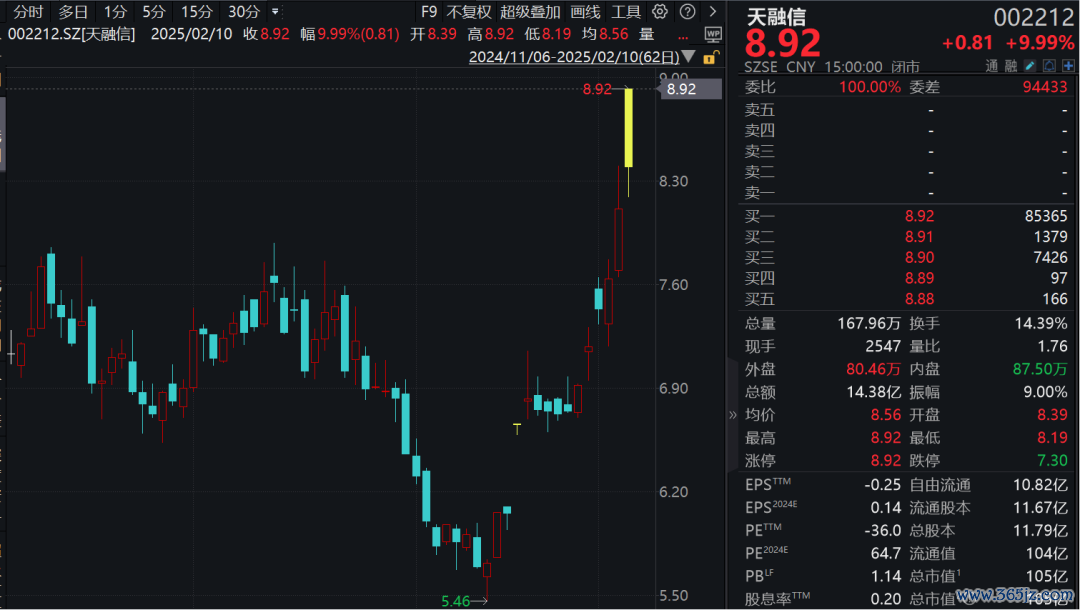The height and width of the screenshot is (610, 1080).
Task: Open chart settings gear icon
Action: tap(660, 12)
